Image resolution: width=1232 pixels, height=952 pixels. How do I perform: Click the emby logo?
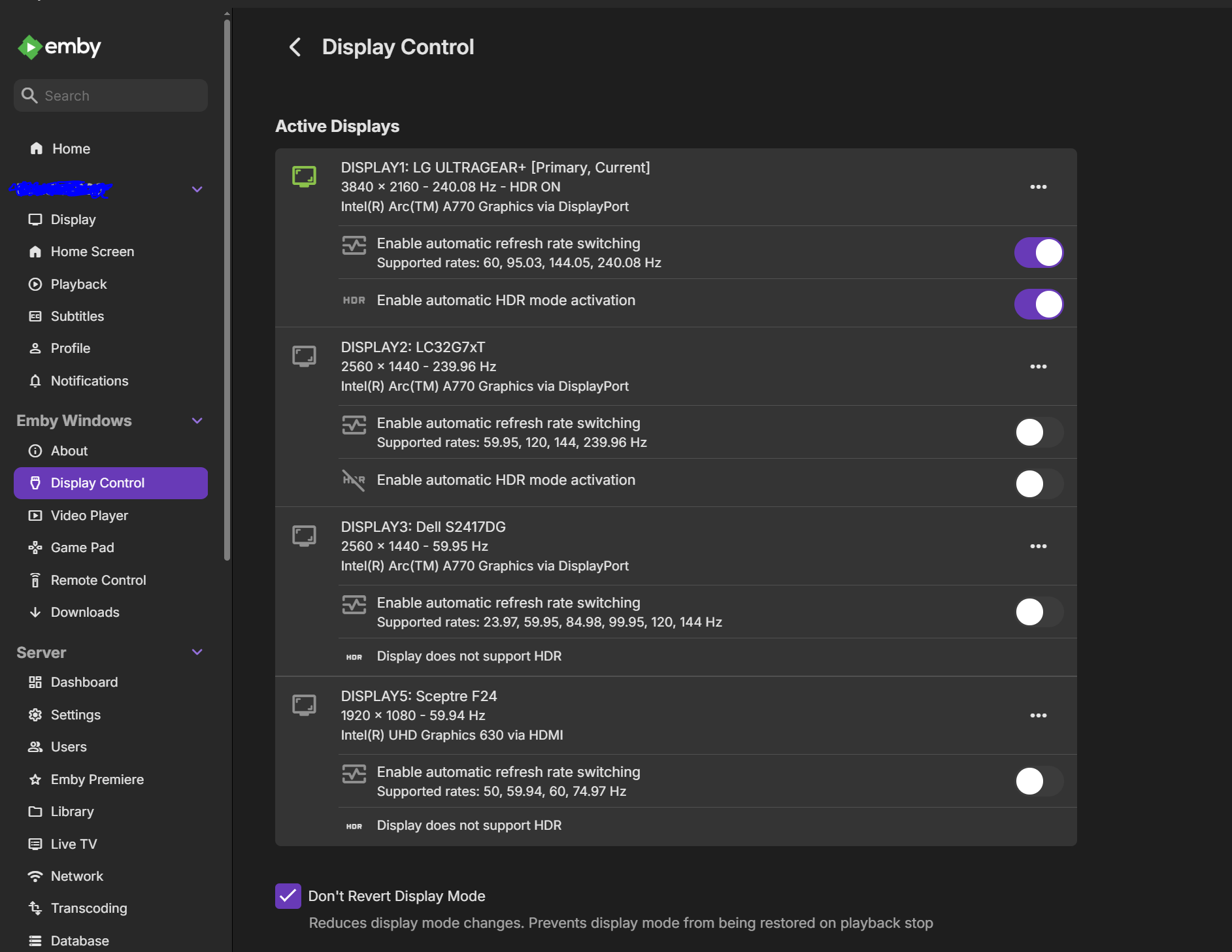coord(59,47)
